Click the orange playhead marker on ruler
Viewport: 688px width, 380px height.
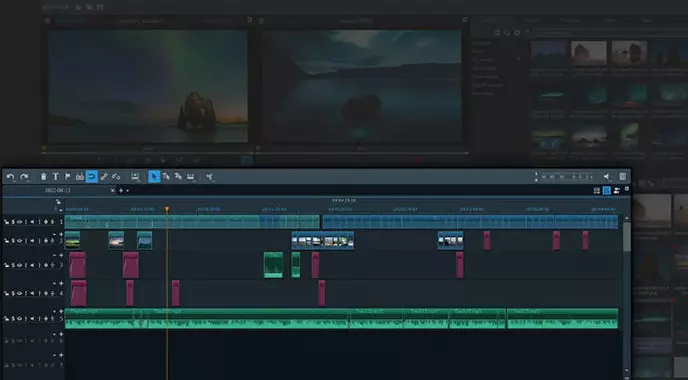(x=167, y=209)
